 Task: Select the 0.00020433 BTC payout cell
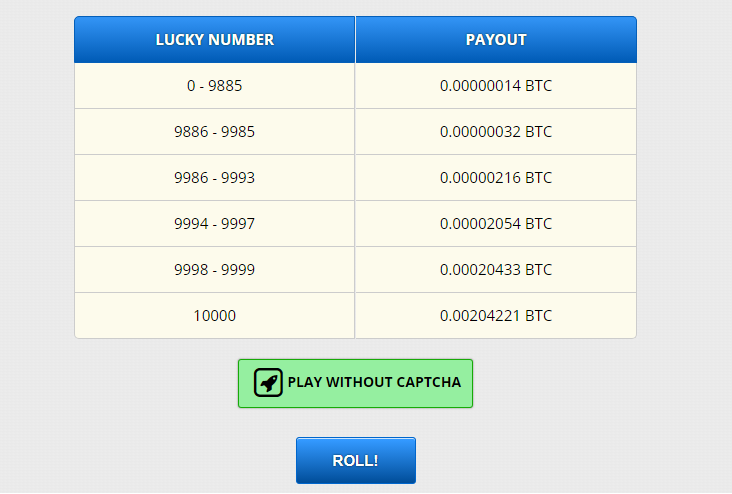tap(496, 270)
